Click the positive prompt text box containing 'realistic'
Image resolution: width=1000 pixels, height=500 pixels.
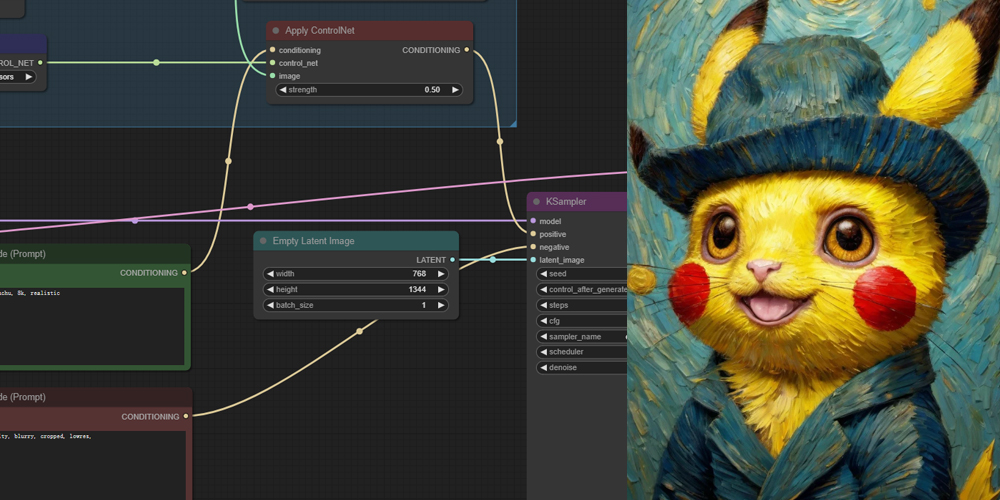(92, 326)
